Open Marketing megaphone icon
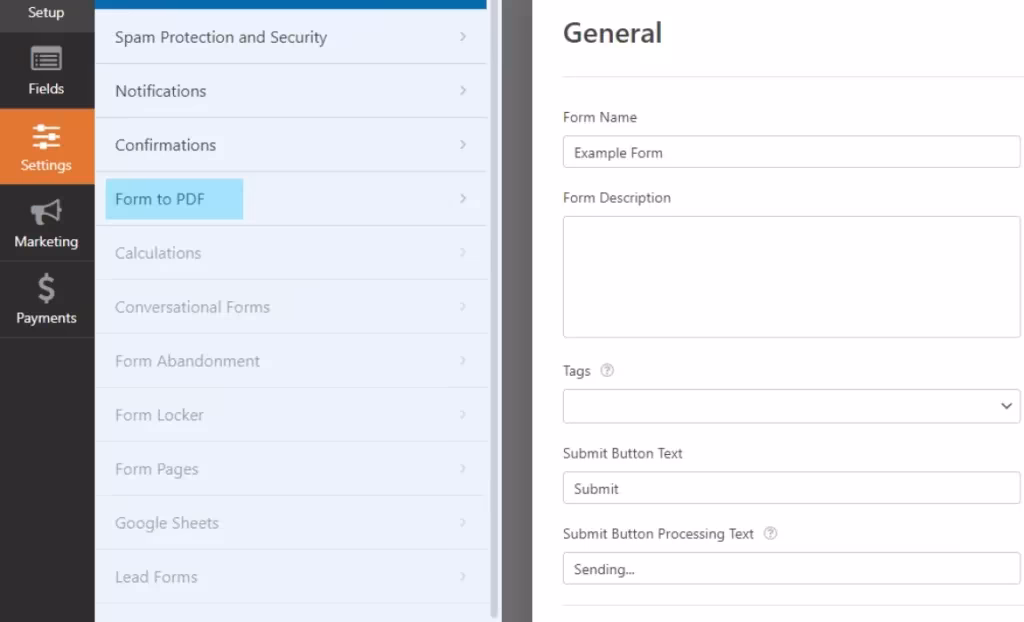The height and width of the screenshot is (622, 1024). 46,212
